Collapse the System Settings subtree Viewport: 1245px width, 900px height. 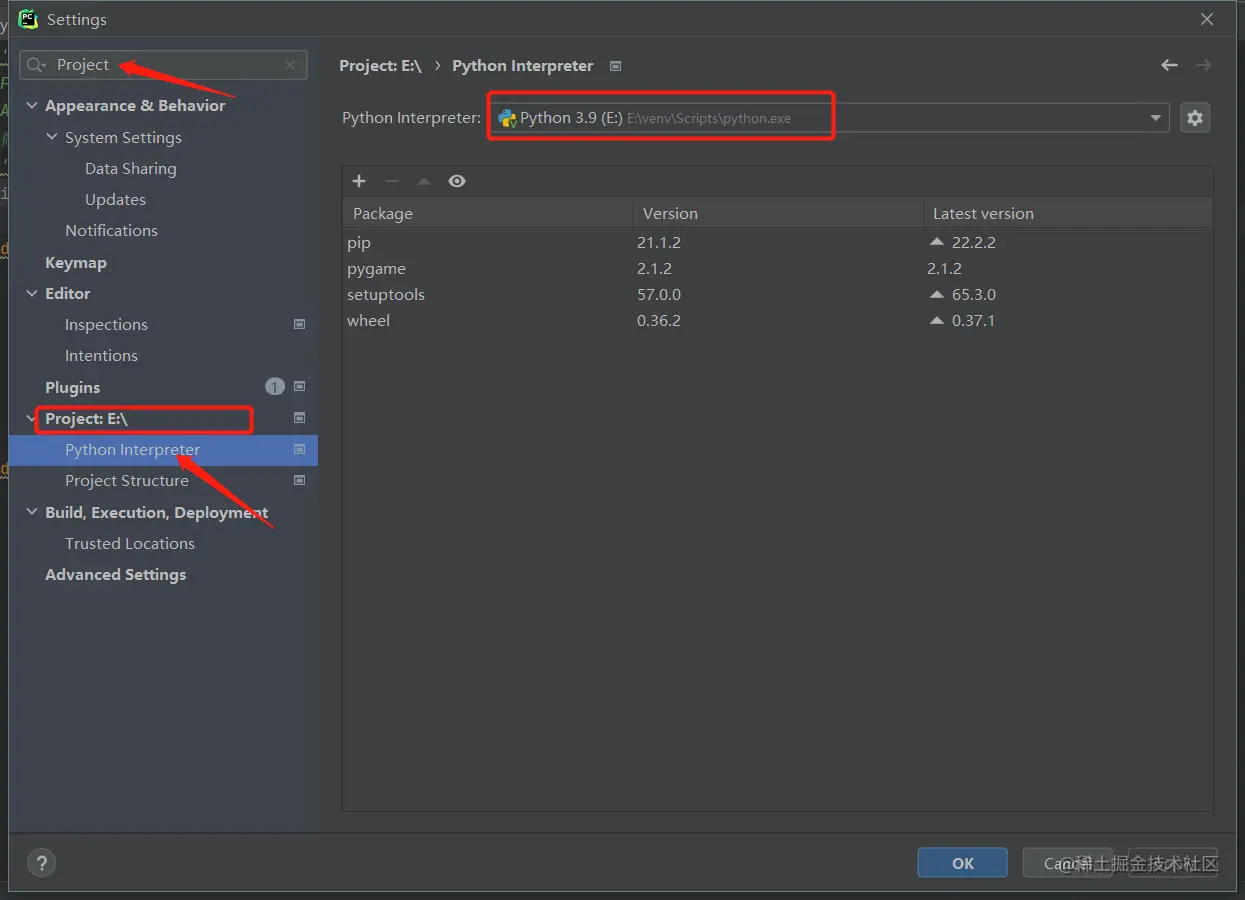click(52, 137)
